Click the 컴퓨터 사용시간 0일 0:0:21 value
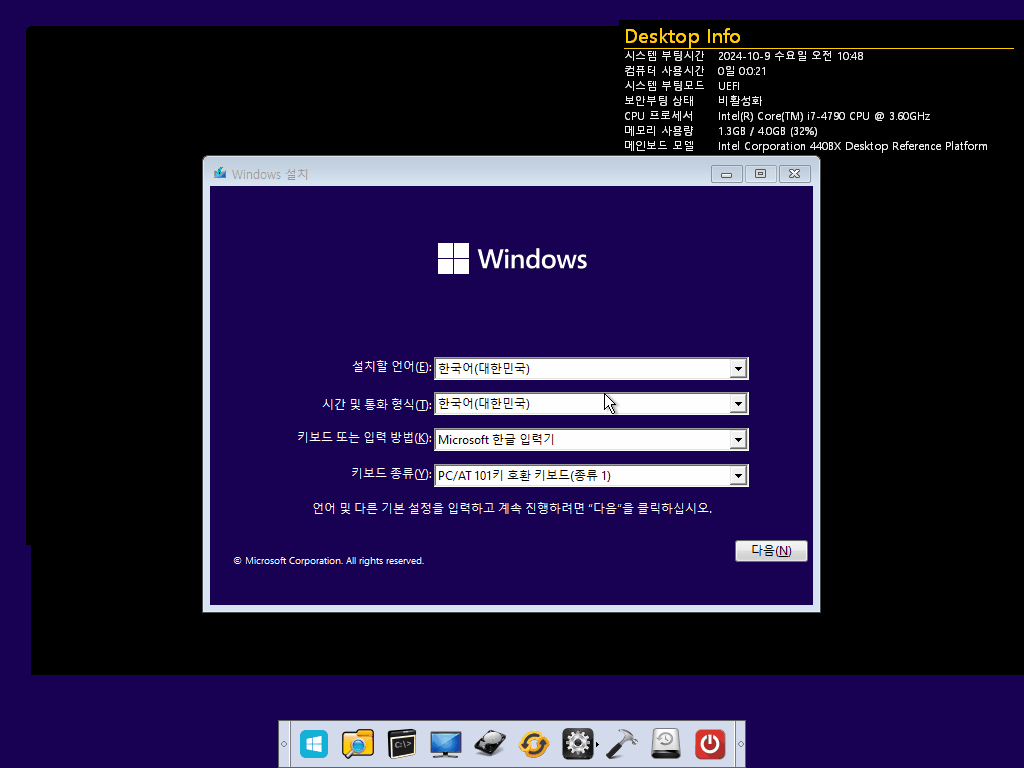This screenshot has width=1024, height=768. click(x=742, y=71)
